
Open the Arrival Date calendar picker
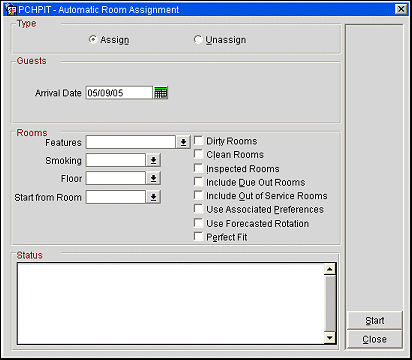point(161,93)
